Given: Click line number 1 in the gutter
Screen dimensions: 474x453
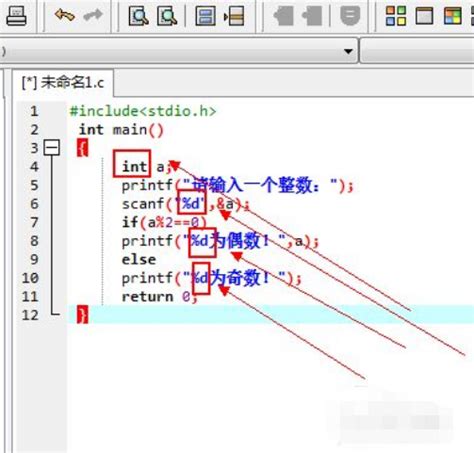Looking at the screenshot, I should [x=34, y=111].
